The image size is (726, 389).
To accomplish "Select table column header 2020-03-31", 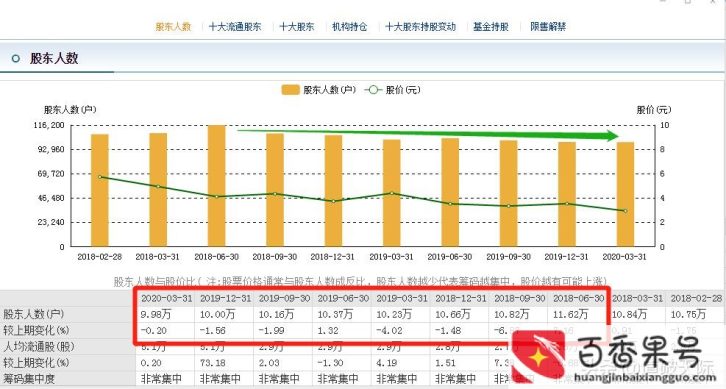I will tap(166, 299).
